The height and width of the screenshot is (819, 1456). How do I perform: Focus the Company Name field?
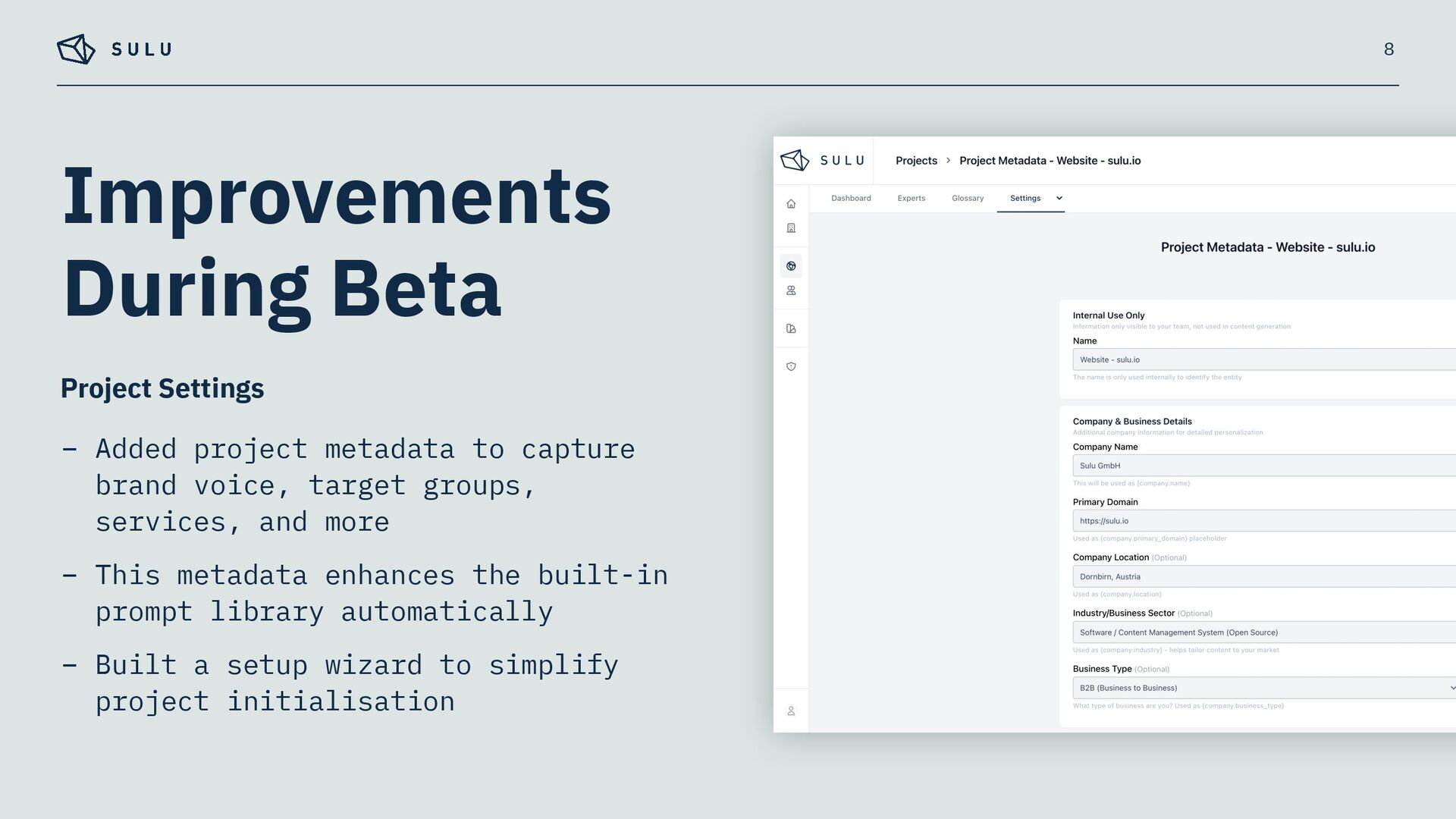[1263, 466]
